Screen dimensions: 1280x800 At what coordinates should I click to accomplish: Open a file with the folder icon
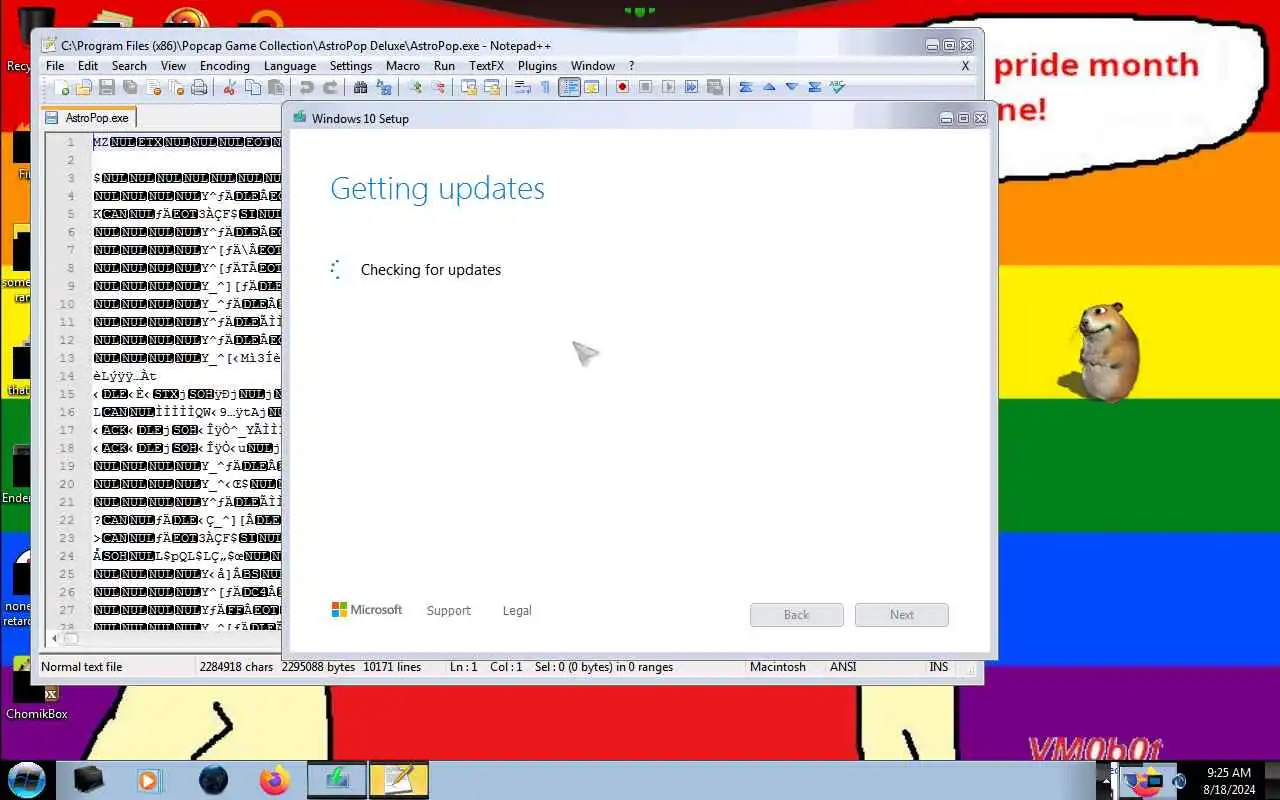84,87
